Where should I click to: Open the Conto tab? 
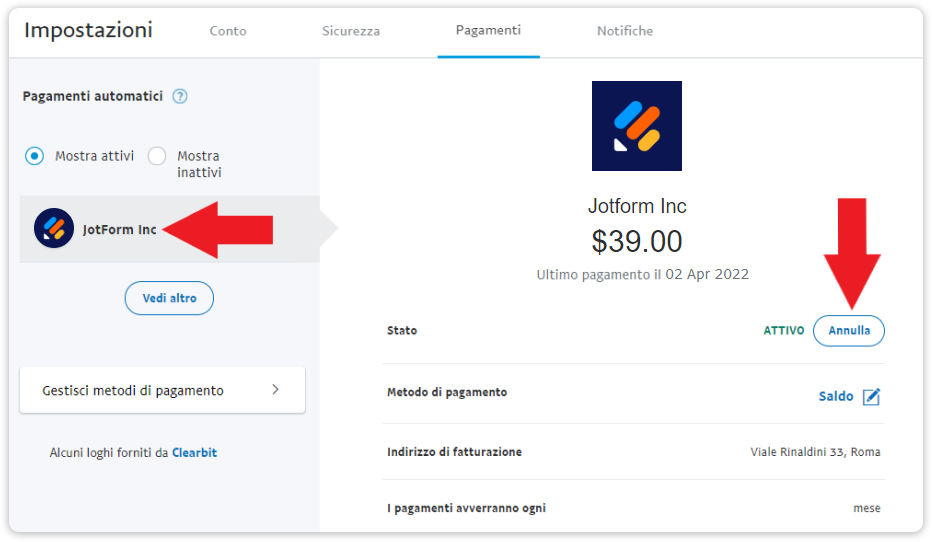click(228, 31)
